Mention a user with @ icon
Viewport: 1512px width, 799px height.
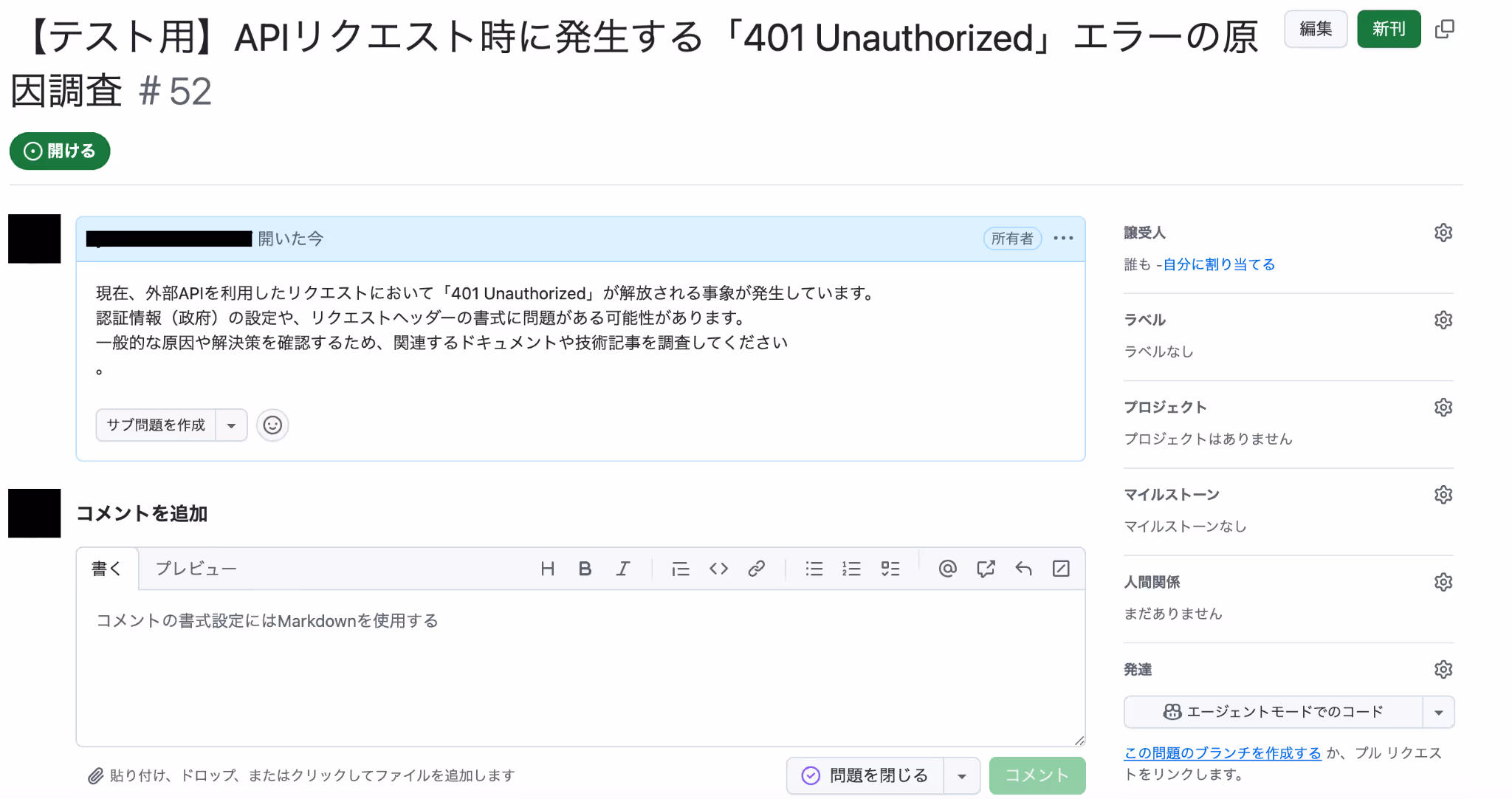(947, 569)
